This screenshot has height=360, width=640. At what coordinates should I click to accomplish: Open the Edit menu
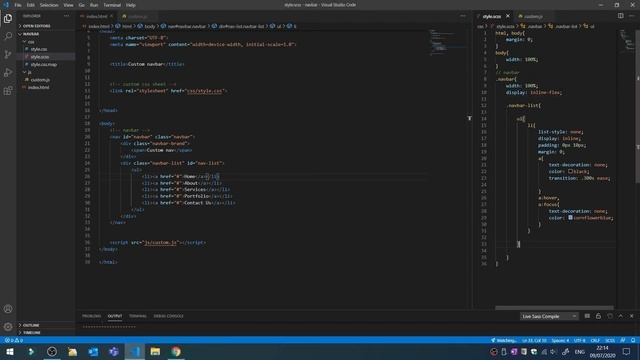[31, 5]
